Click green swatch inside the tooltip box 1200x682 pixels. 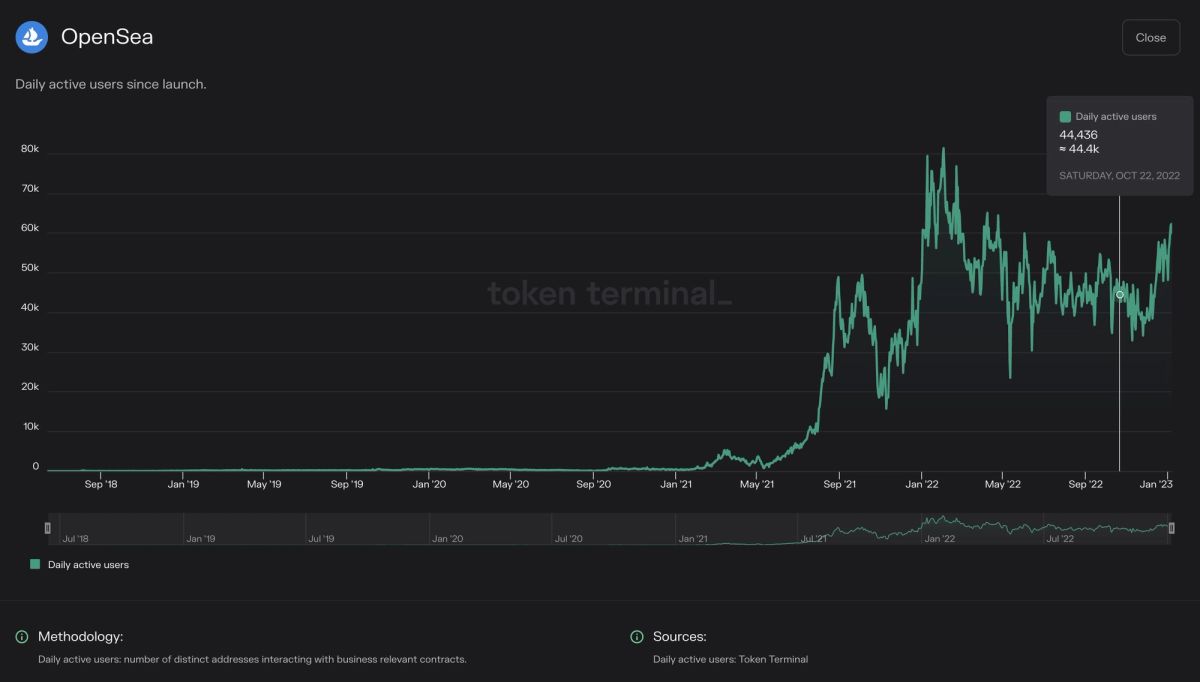[1065, 117]
